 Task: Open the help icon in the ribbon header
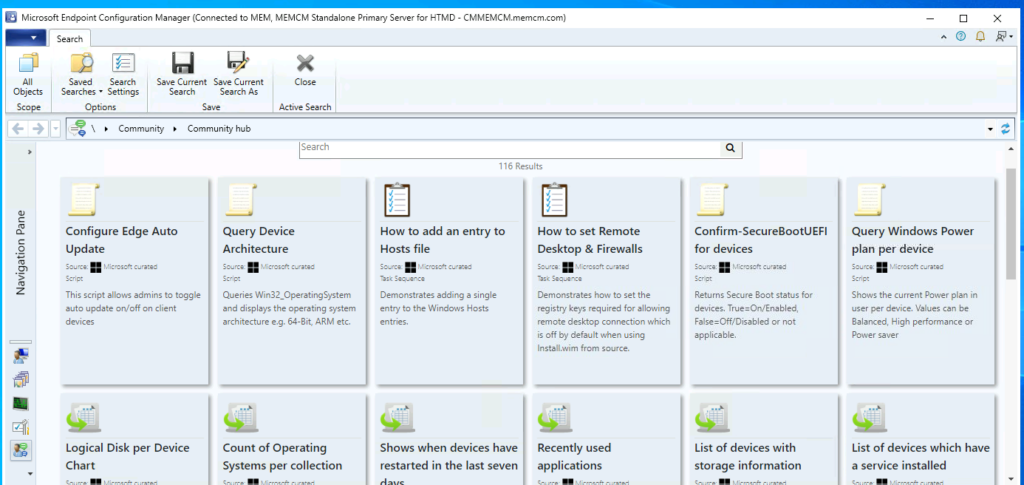pyautogui.click(x=960, y=37)
